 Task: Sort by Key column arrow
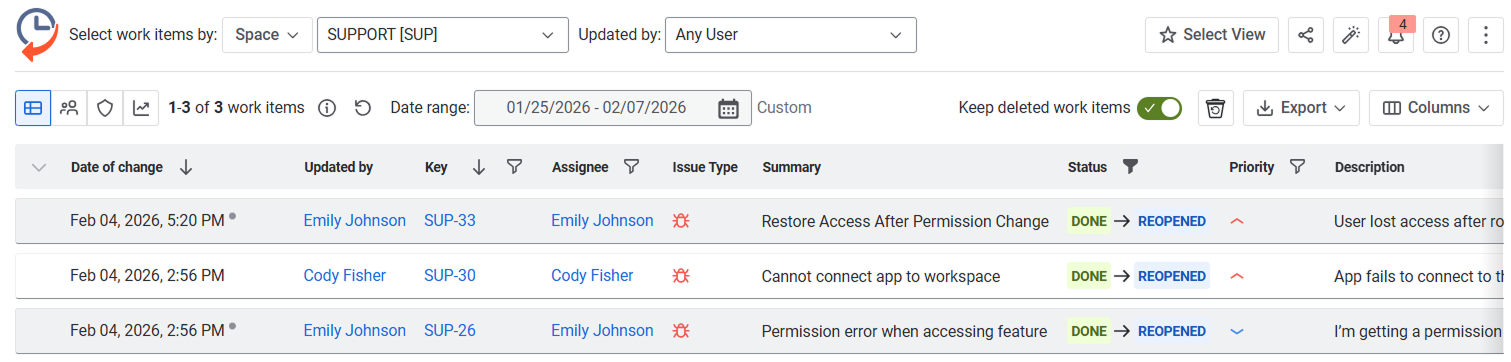(x=478, y=167)
